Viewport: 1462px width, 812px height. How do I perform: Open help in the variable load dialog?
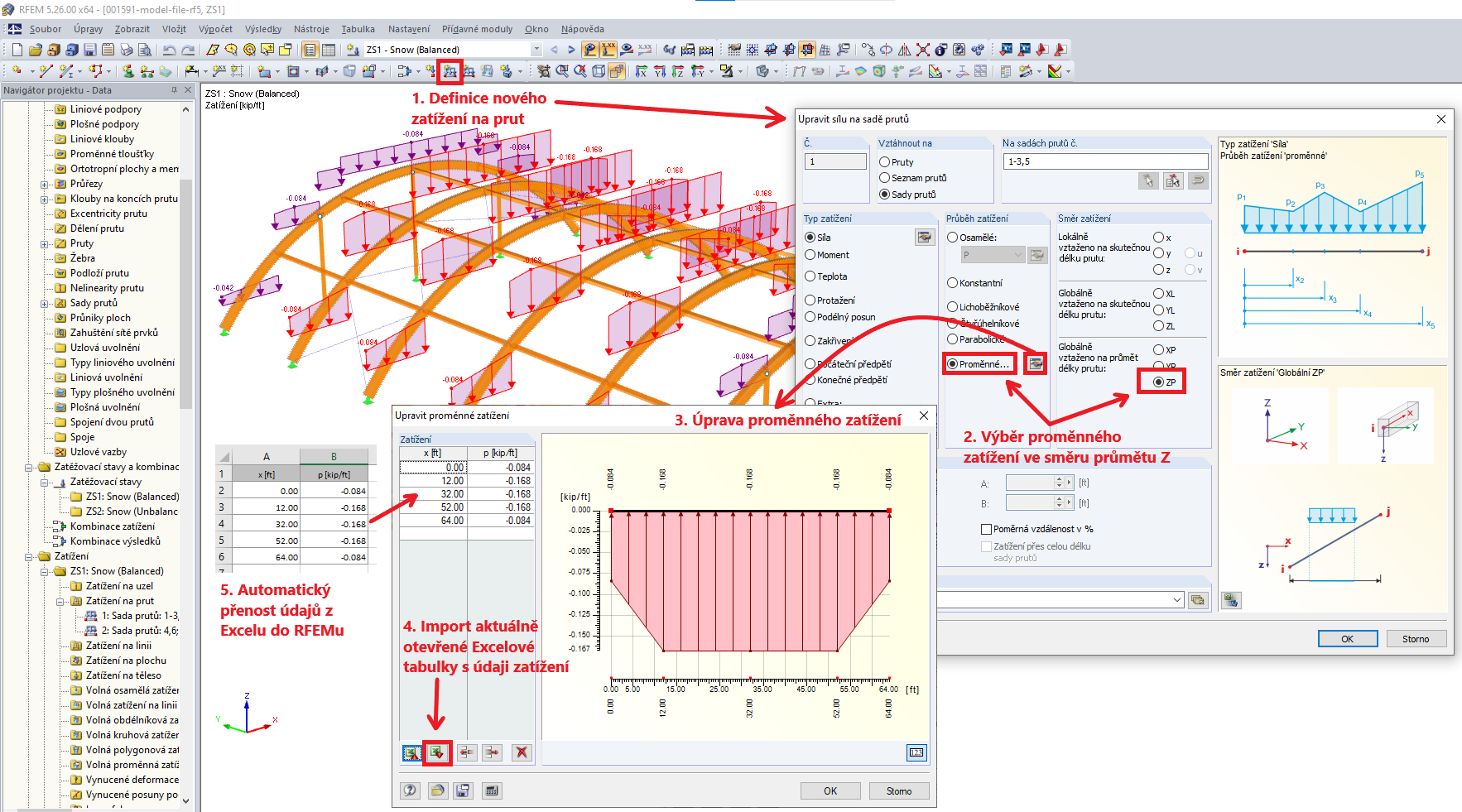[410, 790]
